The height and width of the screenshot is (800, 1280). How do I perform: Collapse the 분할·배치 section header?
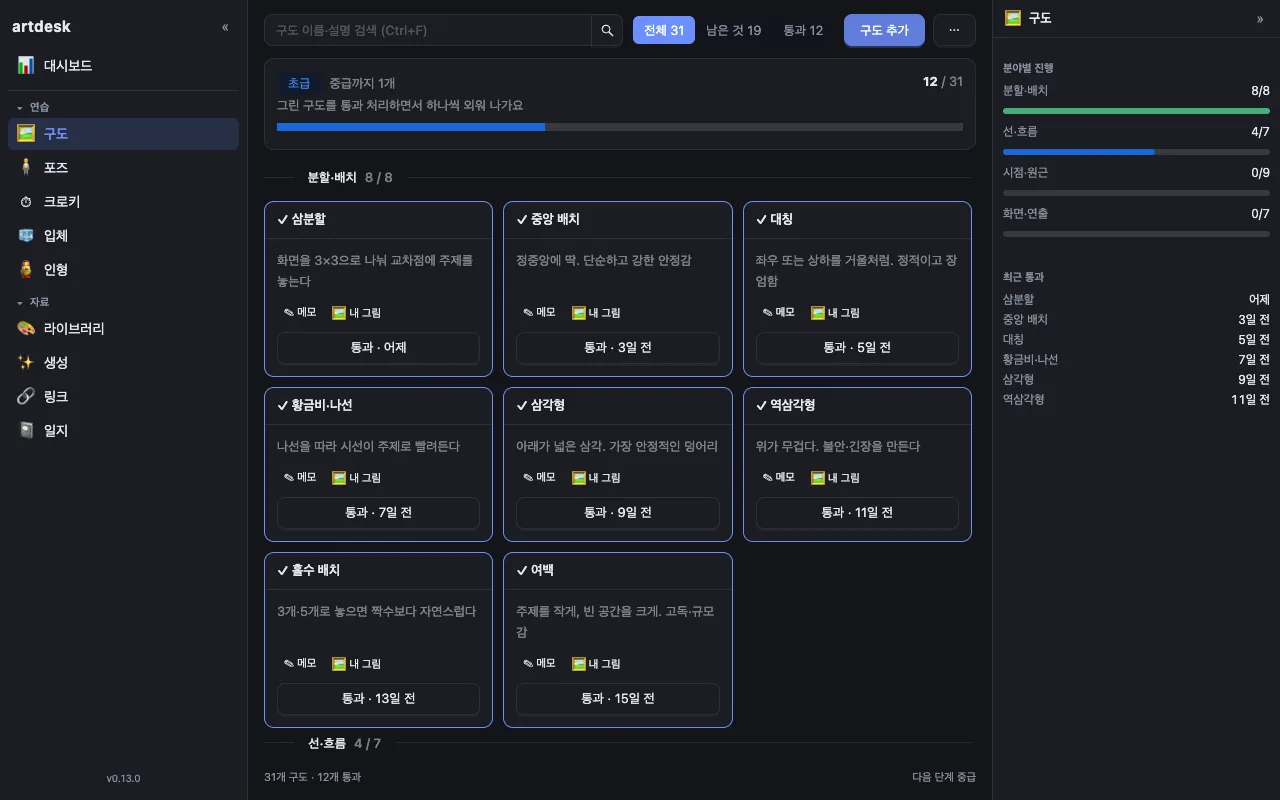tap(618, 178)
